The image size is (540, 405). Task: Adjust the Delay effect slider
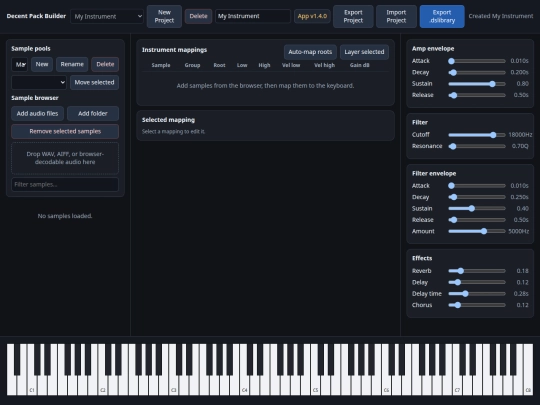pyautogui.click(x=477, y=282)
